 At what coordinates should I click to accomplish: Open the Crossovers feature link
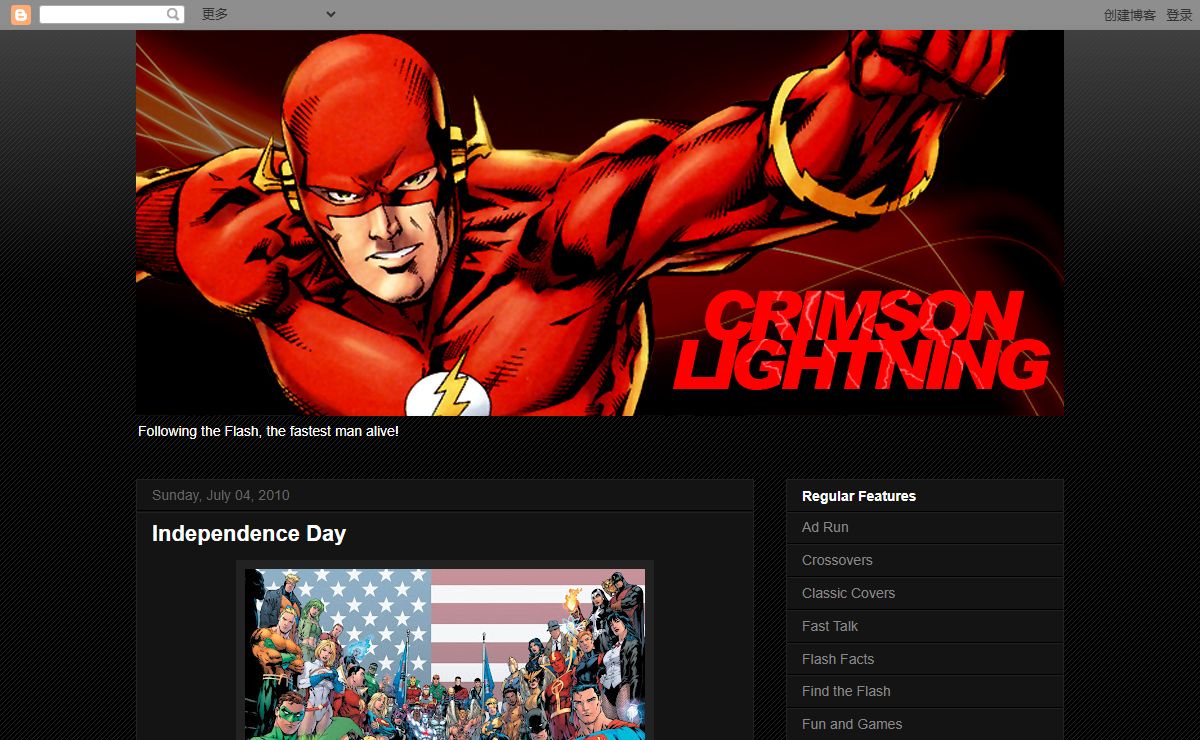click(x=837, y=560)
